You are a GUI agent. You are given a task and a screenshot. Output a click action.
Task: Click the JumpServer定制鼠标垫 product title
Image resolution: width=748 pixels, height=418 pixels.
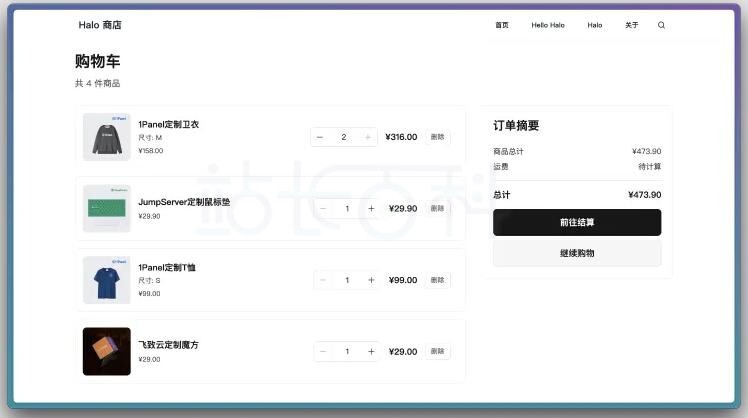[x=184, y=202]
